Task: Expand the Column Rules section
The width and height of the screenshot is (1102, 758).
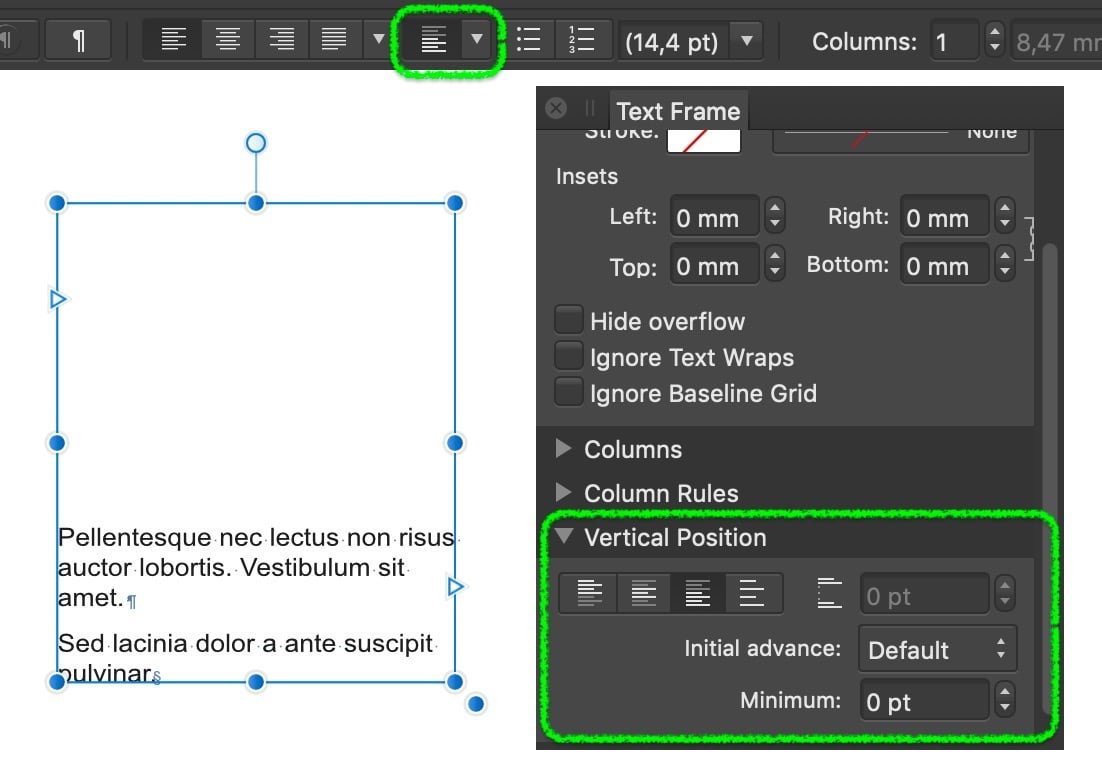Action: click(563, 493)
